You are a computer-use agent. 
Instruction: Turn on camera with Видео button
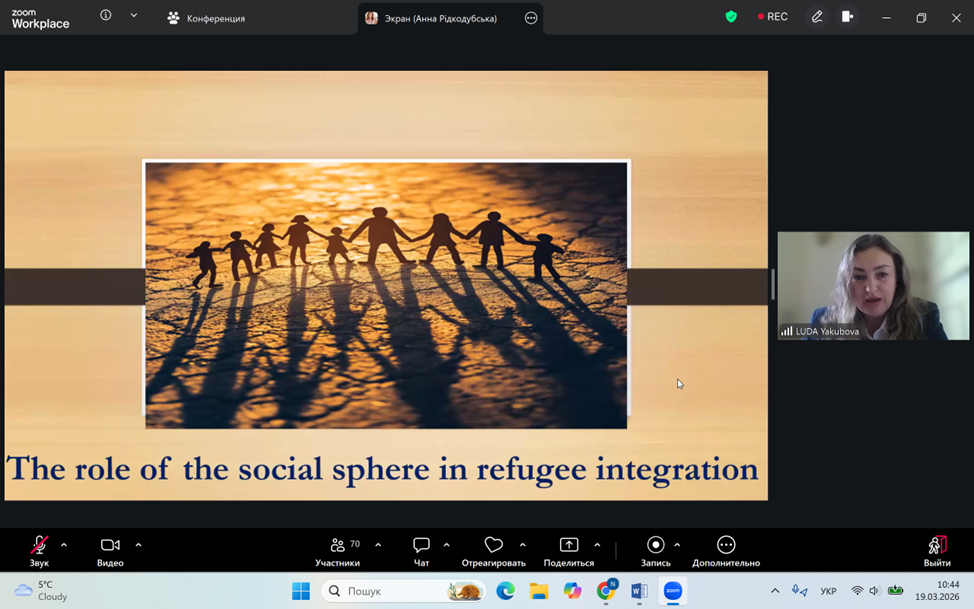pos(110,546)
